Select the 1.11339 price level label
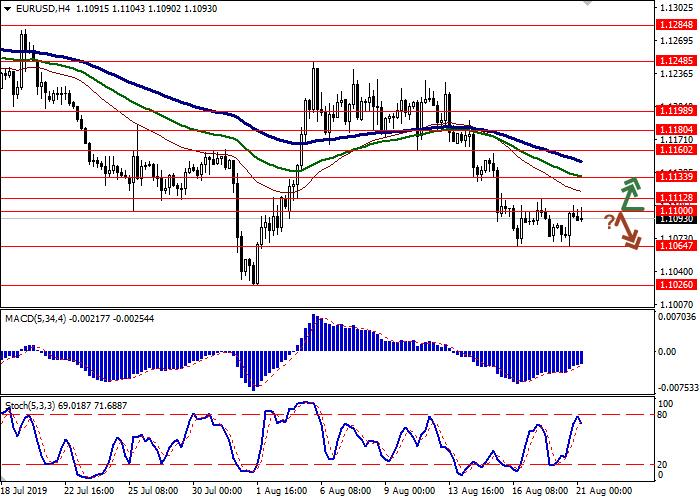Screen dimensions: 700x500 click(x=677, y=176)
